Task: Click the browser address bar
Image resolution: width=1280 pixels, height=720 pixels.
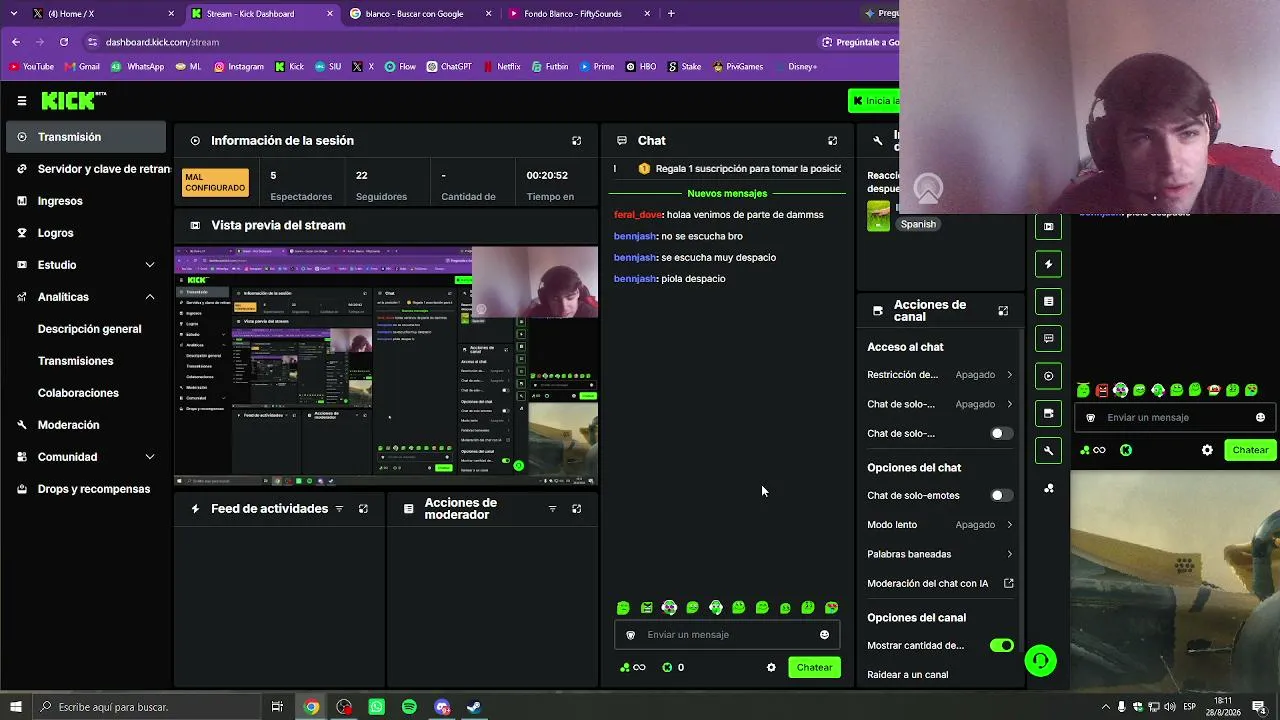Action: (x=450, y=42)
